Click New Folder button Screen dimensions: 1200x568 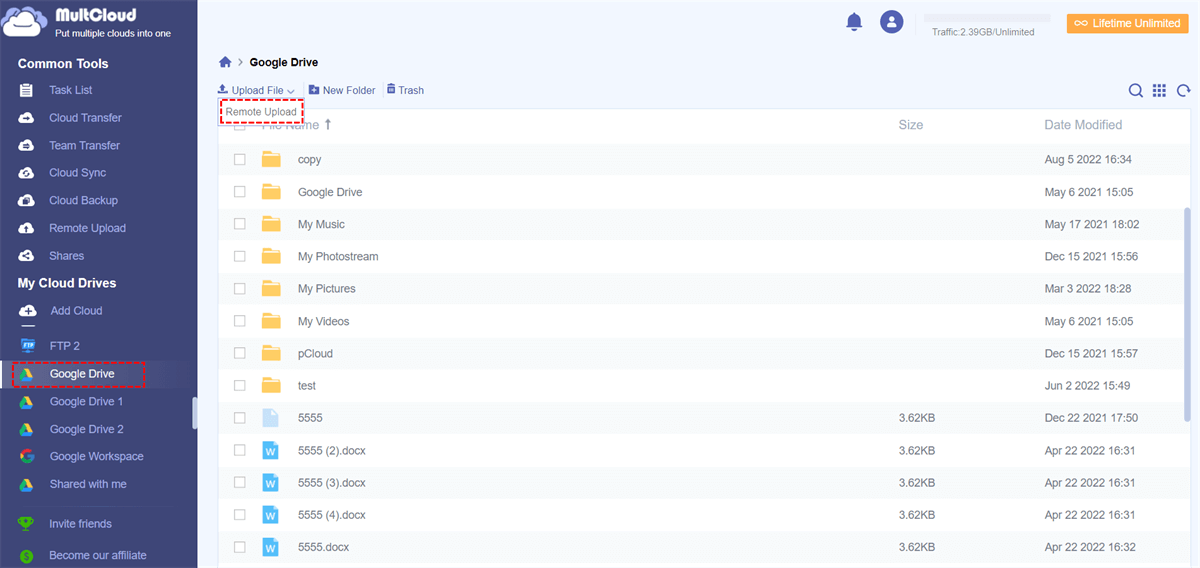click(342, 90)
